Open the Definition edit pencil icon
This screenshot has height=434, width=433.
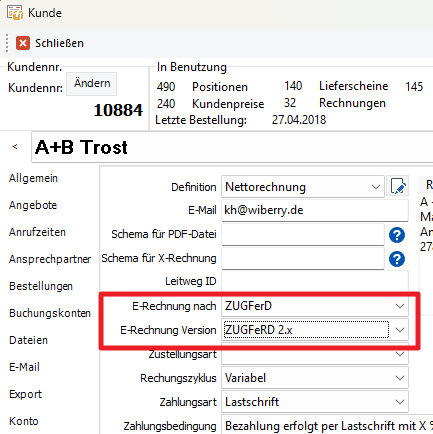pyautogui.click(x=398, y=186)
